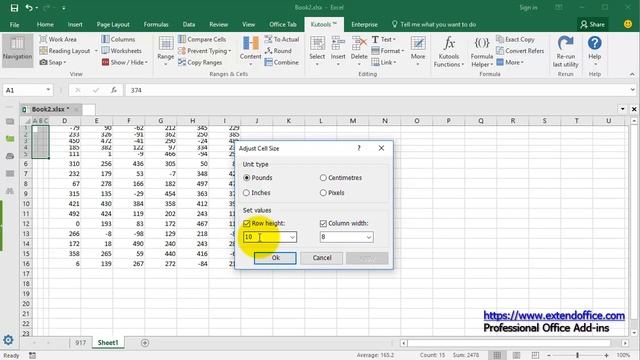Switch to the Home tab
Viewport: 640px width, 360px height.
[45, 24]
